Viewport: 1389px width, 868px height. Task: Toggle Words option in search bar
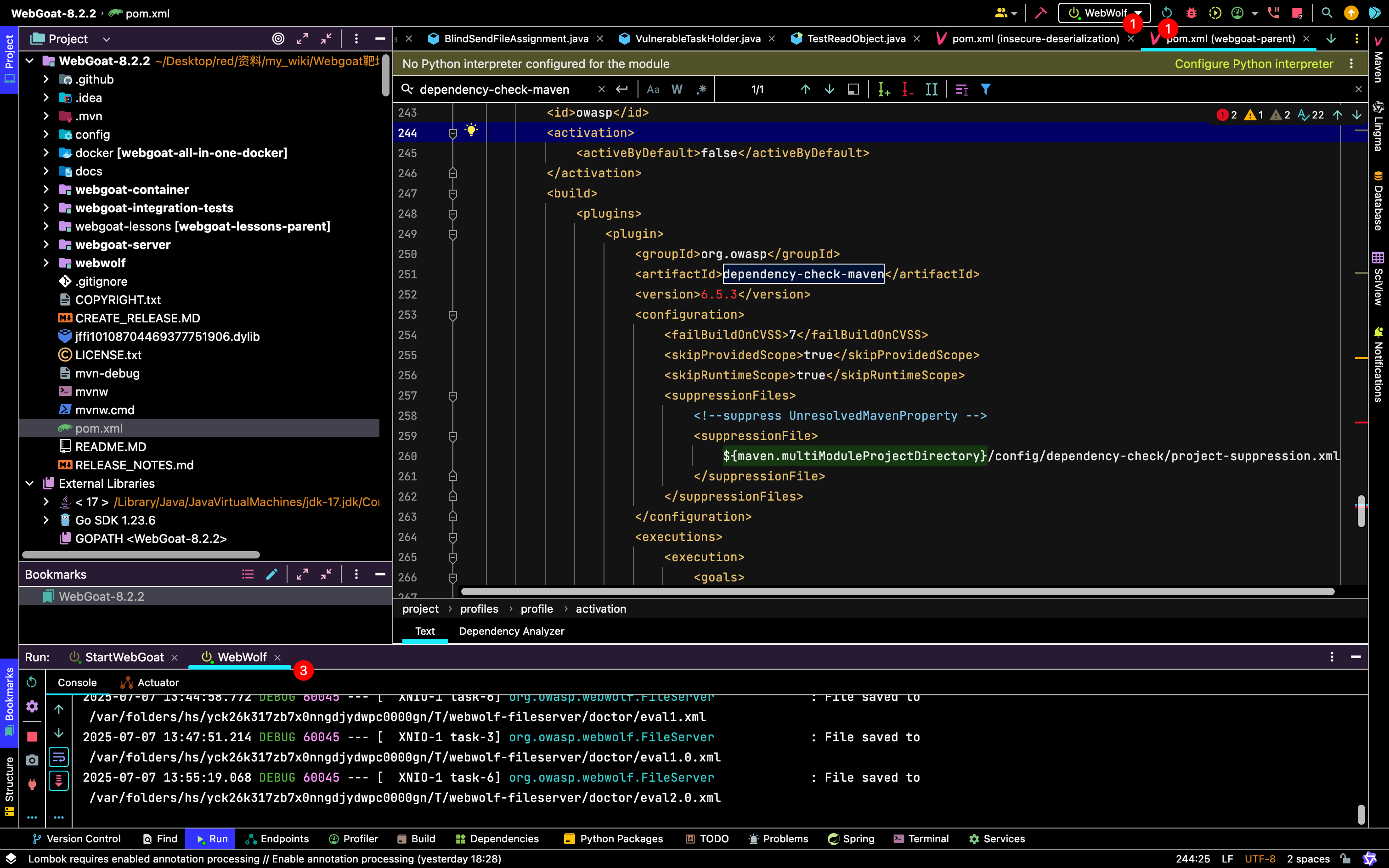(677, 89)
